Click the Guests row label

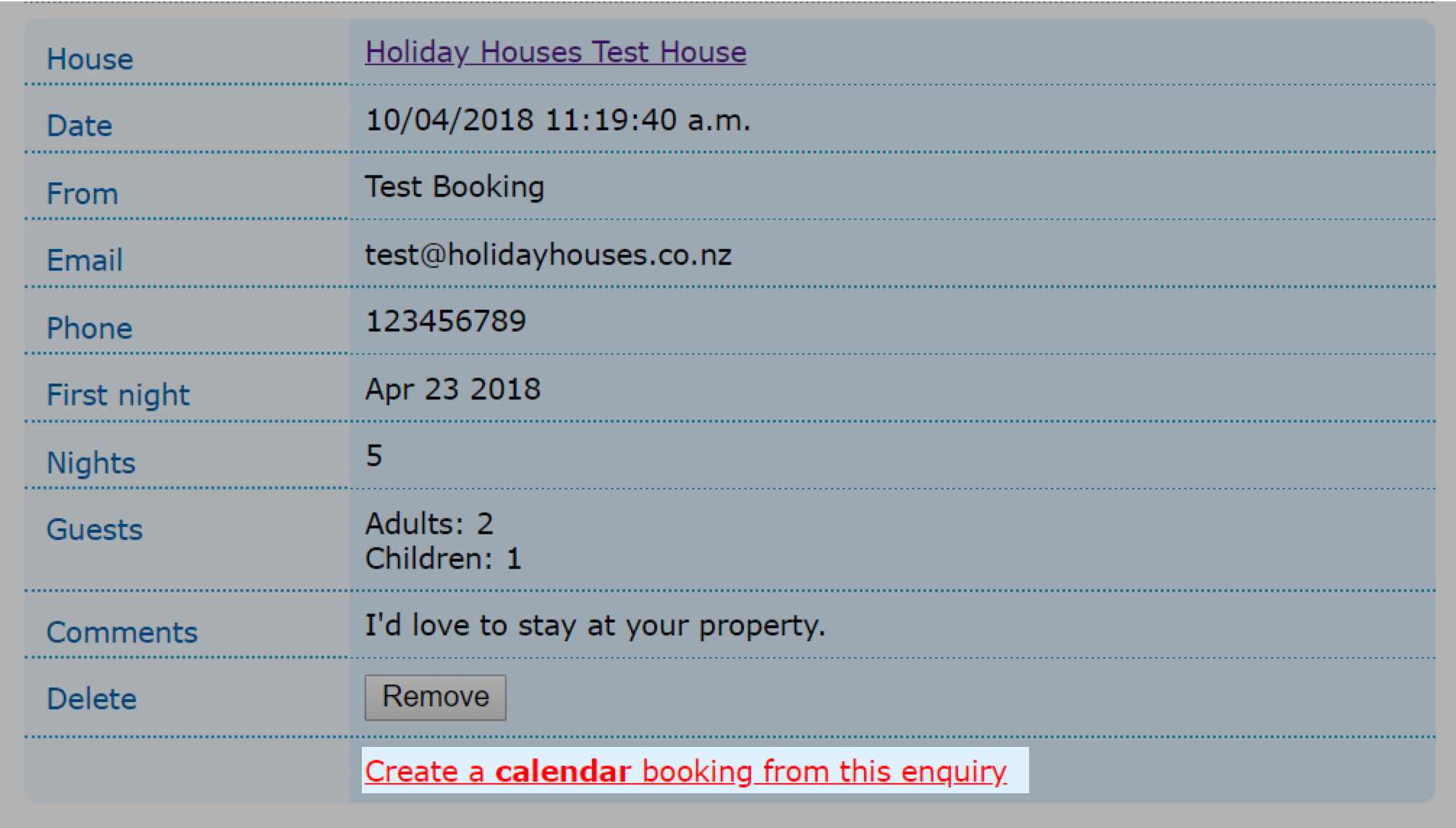(x=95, y=530)
